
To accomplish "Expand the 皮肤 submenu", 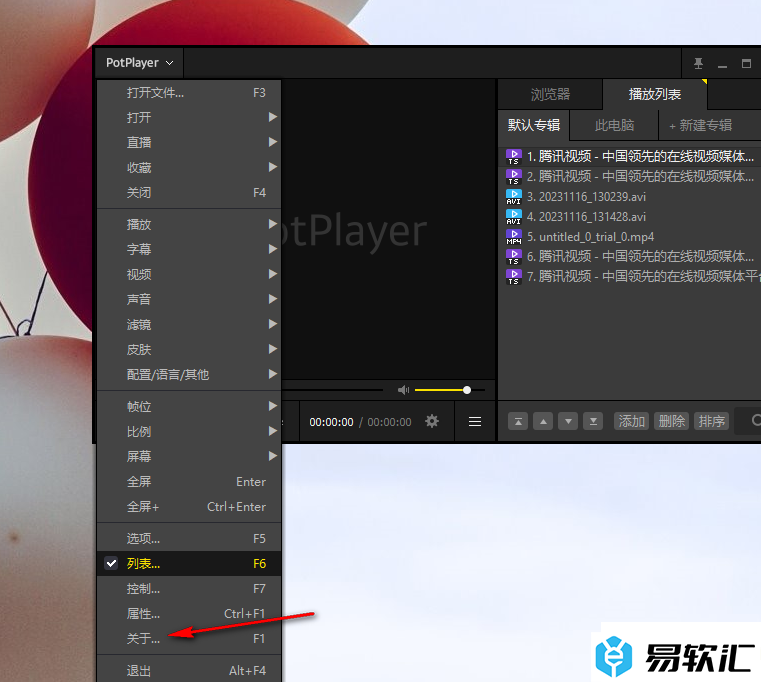I will pos(189,349).
